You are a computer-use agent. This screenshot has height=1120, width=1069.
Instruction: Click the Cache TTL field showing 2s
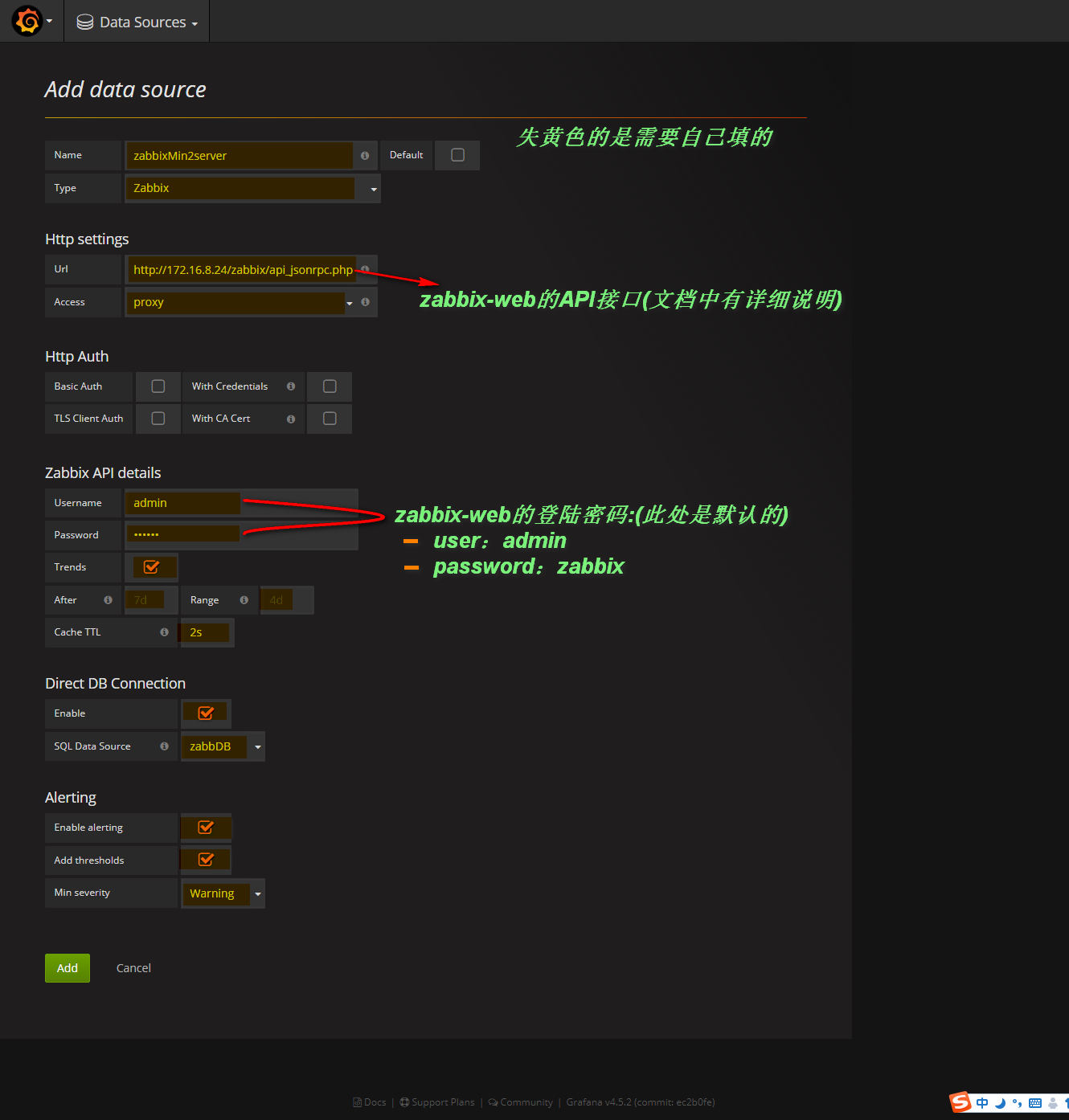(206, 633)
